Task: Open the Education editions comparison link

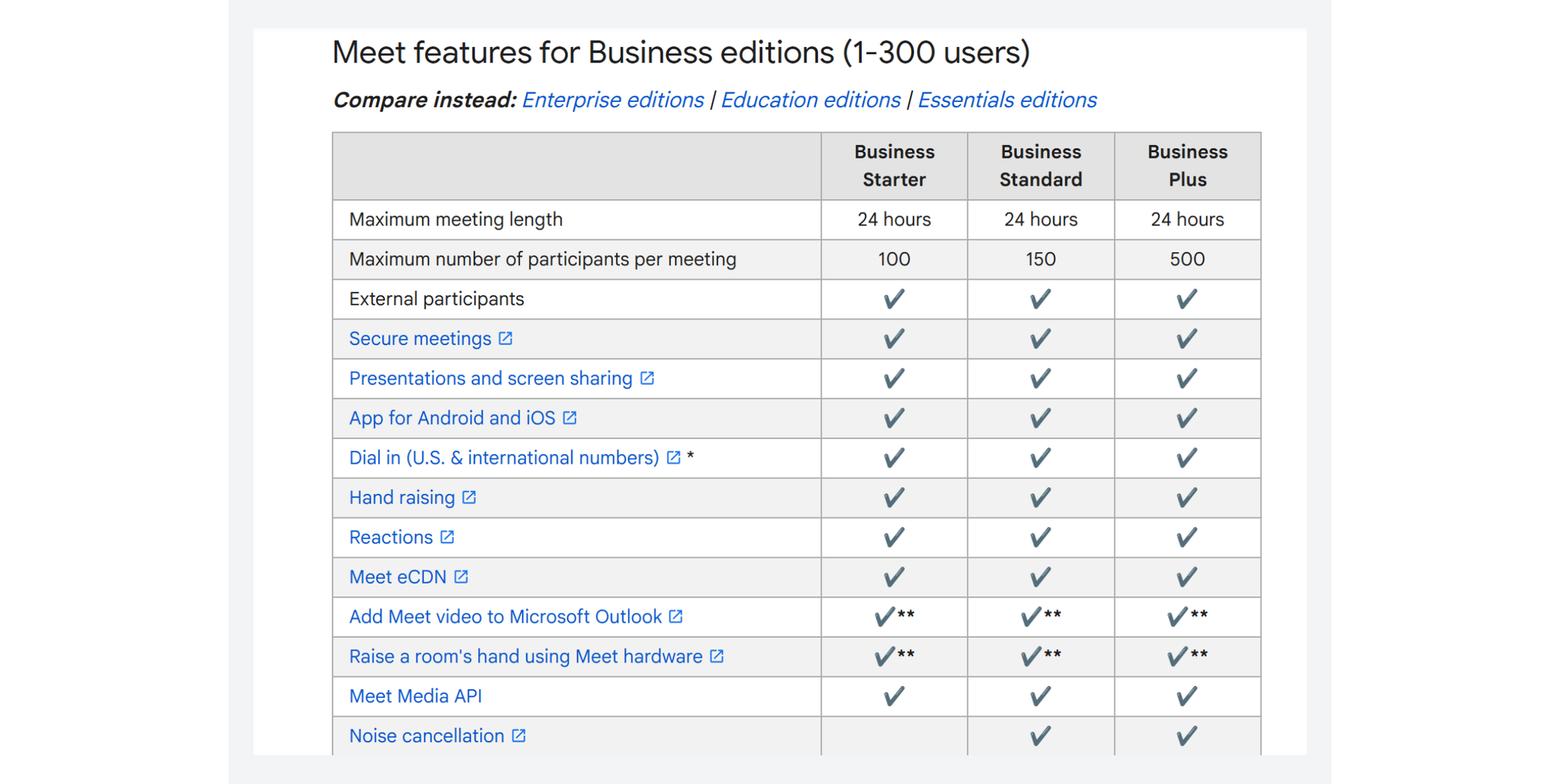Action: [x=810, y=100]
